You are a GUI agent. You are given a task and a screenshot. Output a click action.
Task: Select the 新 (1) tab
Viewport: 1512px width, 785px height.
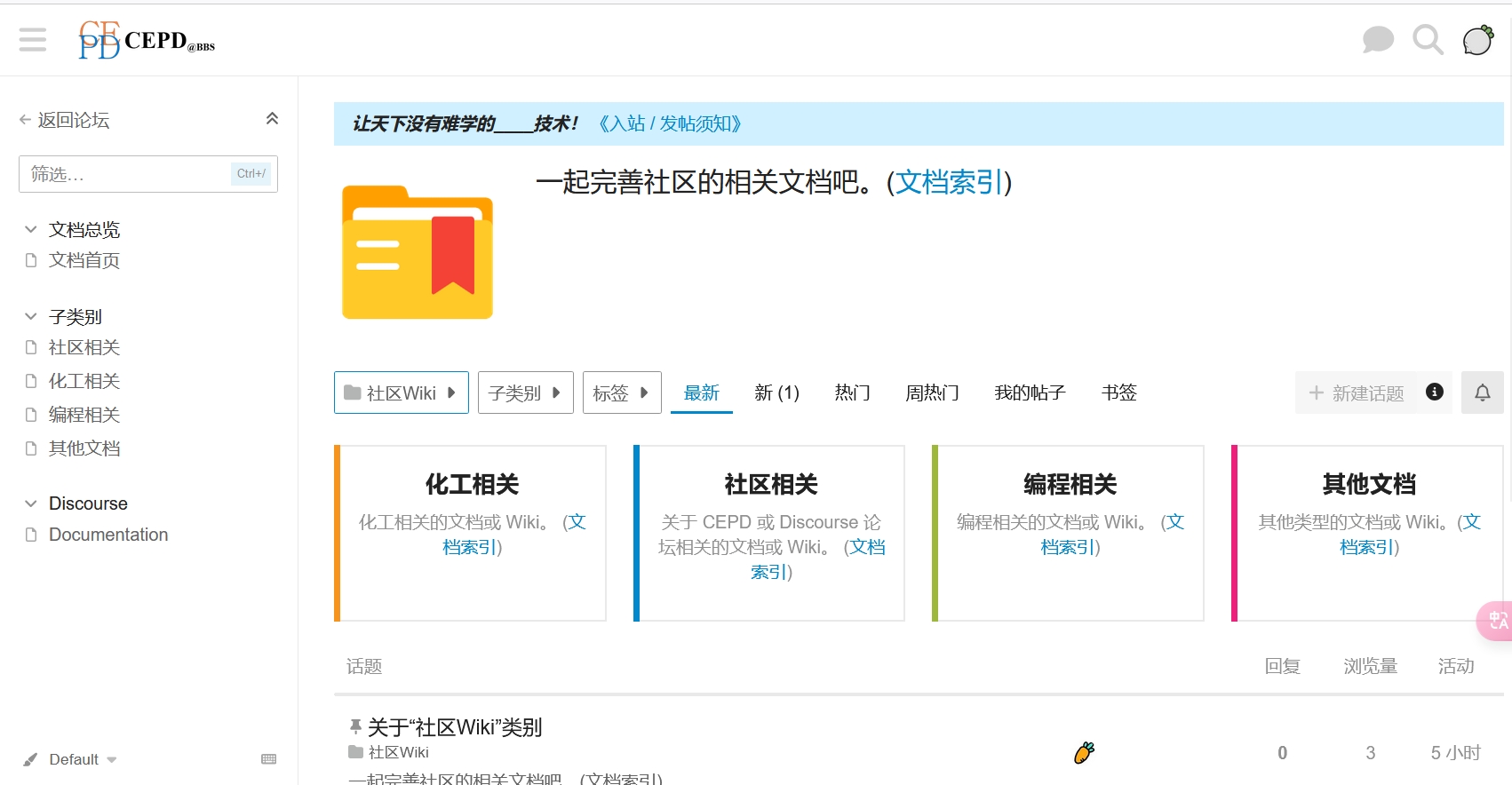[x=776, y=392]
